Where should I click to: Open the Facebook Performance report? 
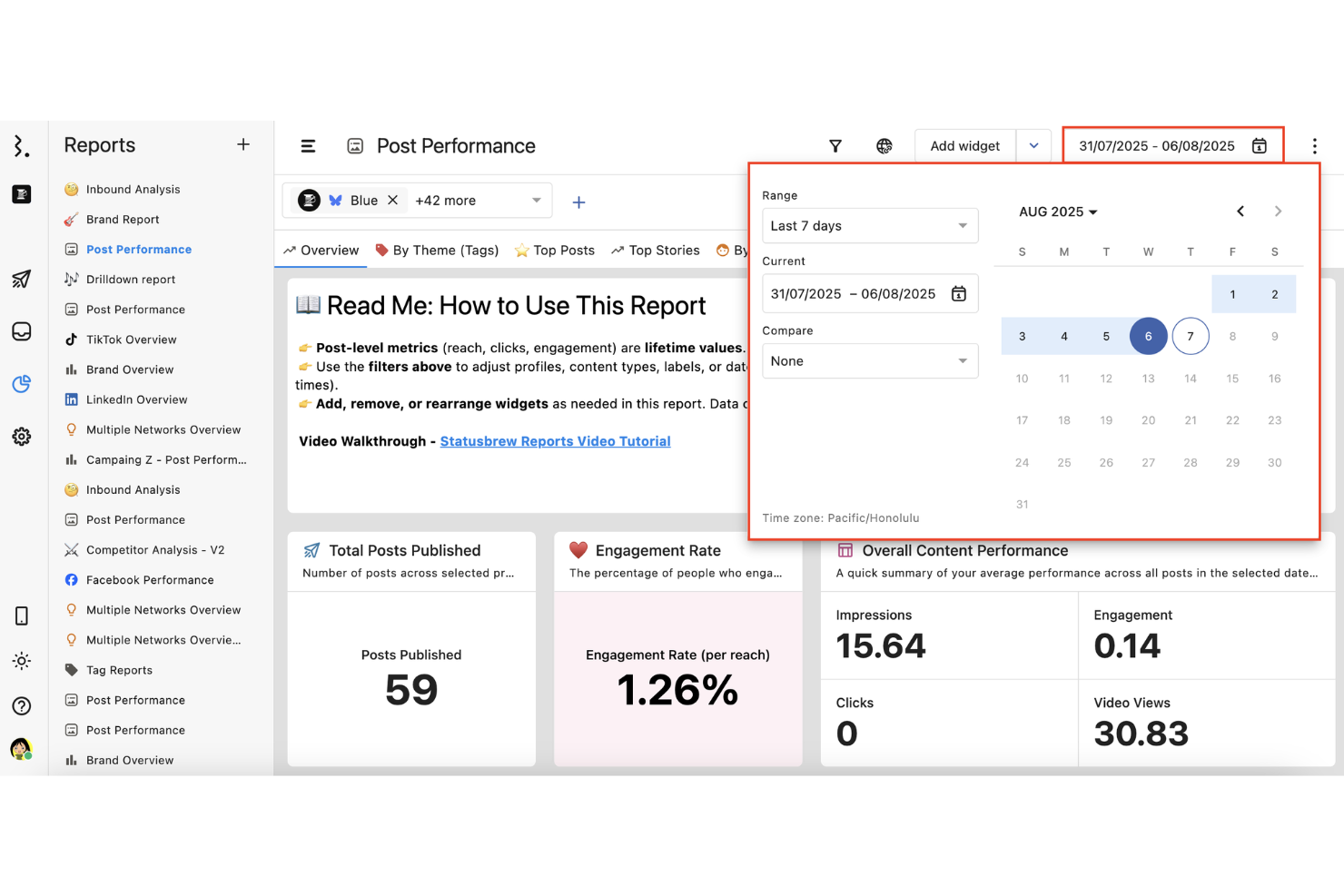[150, 580]
